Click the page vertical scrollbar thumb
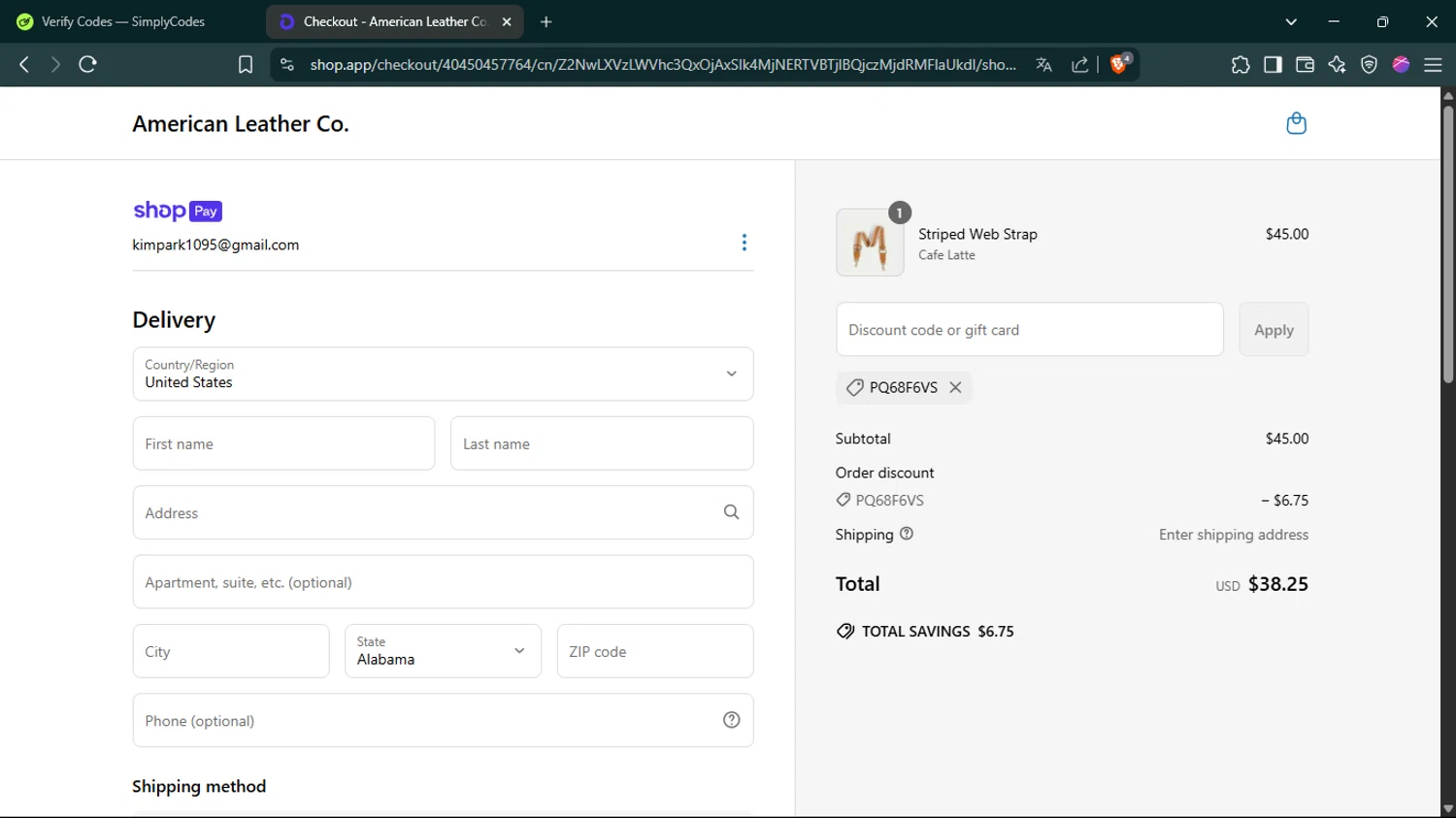1456x818 pixels. pyautogui.click(x=1448, y=243)
